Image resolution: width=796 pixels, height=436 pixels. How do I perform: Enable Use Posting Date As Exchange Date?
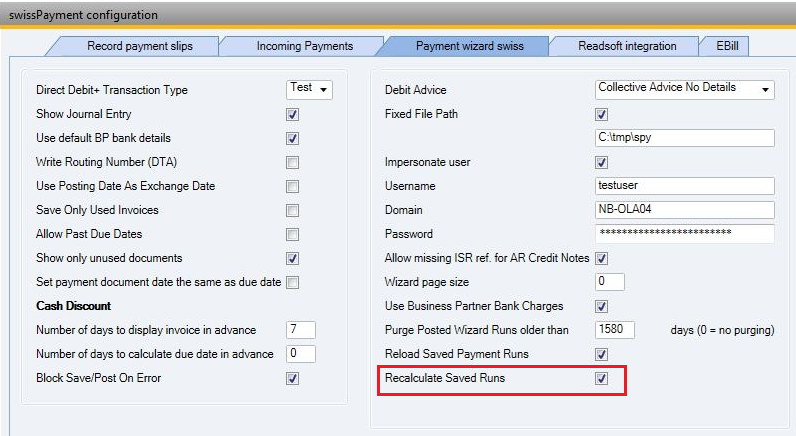coord(292,186)
